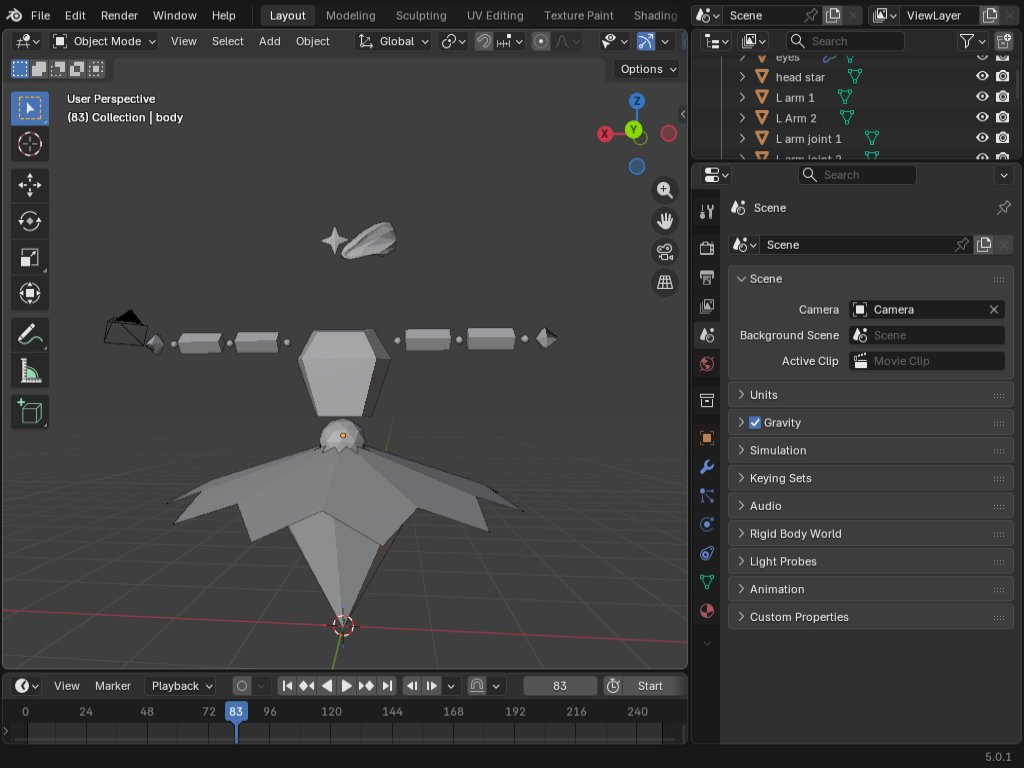Screen dimensions: 1024x768
Task: Expand the head star tree item
Action: tap(742, 76)
